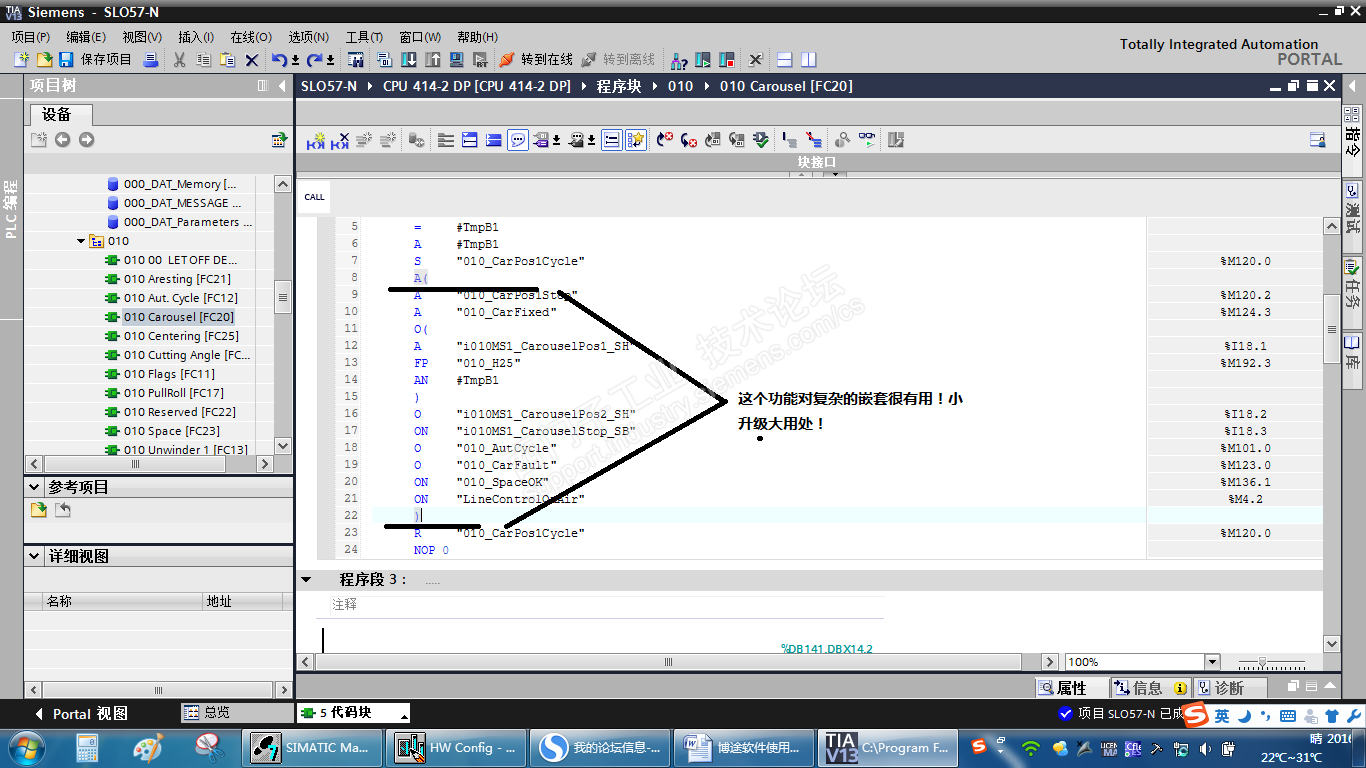Navigate forward in project tree
This screenshot has height=768, width=1366.
tap(87, 140)
